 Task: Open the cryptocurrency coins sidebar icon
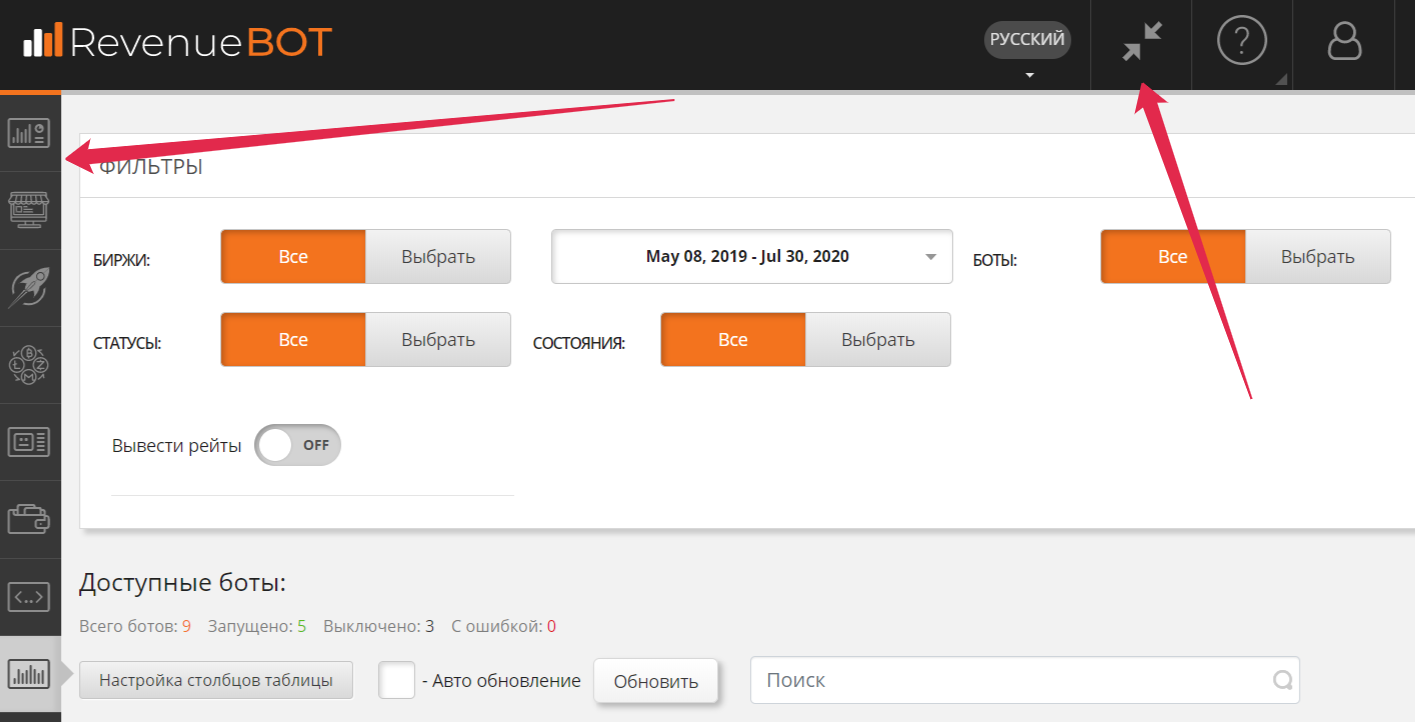pos(29,365)
